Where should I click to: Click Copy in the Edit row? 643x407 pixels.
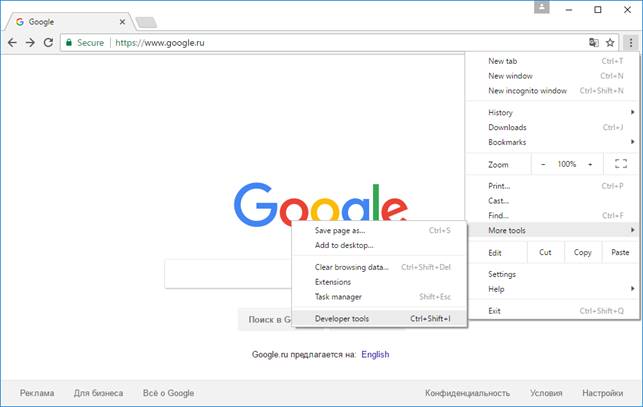click(x=583, y=252)
